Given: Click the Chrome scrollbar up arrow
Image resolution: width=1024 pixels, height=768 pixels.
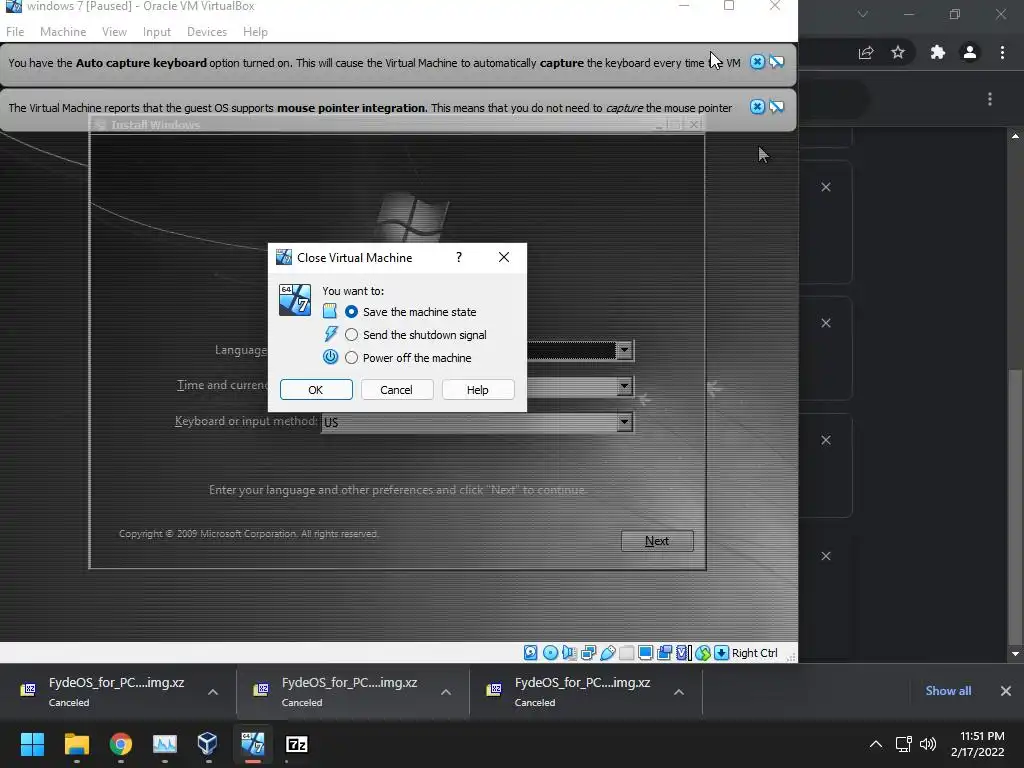Looking at the screenshot, I should click(x=1015, y=136).
